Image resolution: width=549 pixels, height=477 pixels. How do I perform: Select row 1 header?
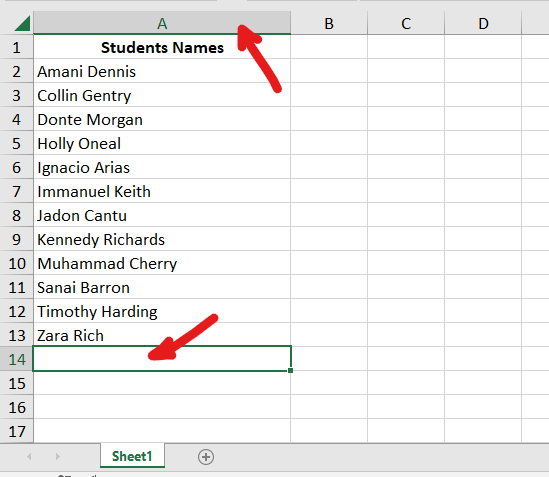(16, 47)
